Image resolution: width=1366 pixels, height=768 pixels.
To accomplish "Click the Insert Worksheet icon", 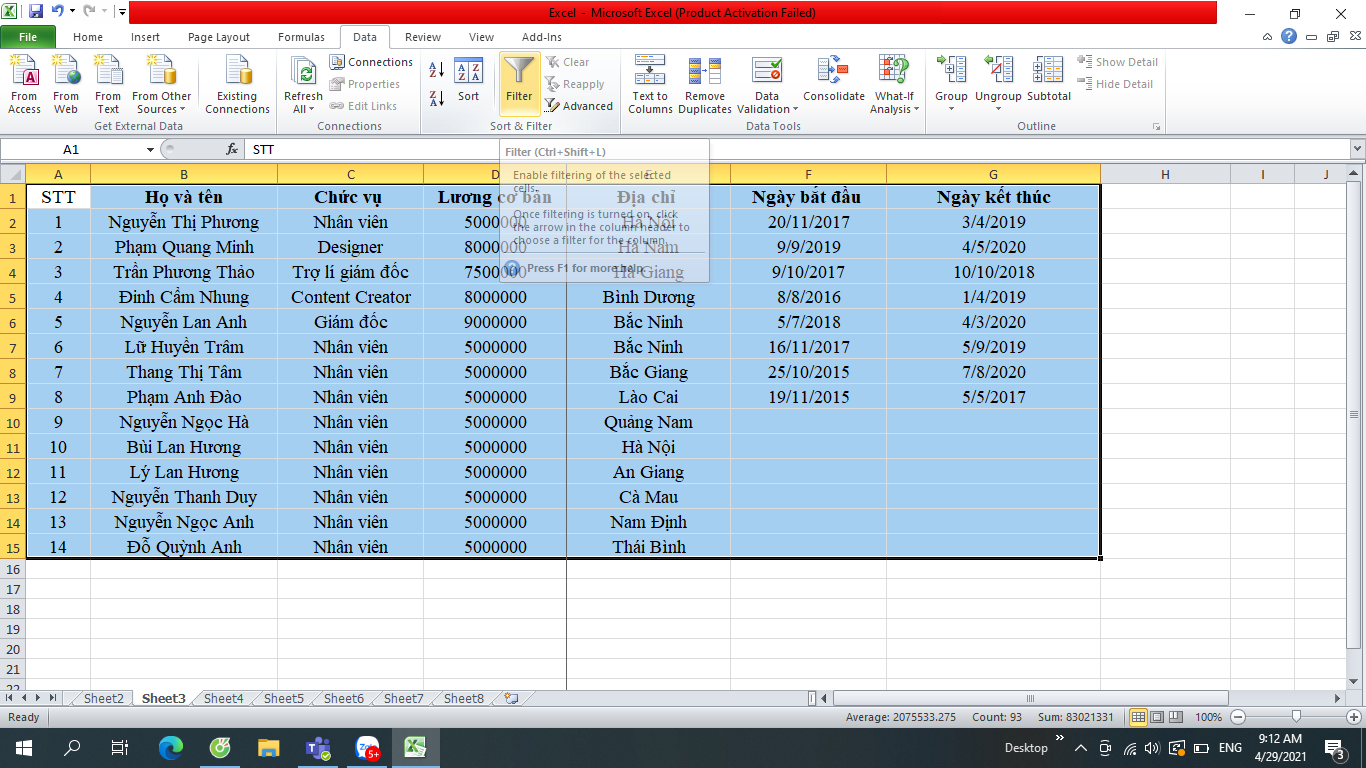I will pyautogui.click(x=511, y=698).
